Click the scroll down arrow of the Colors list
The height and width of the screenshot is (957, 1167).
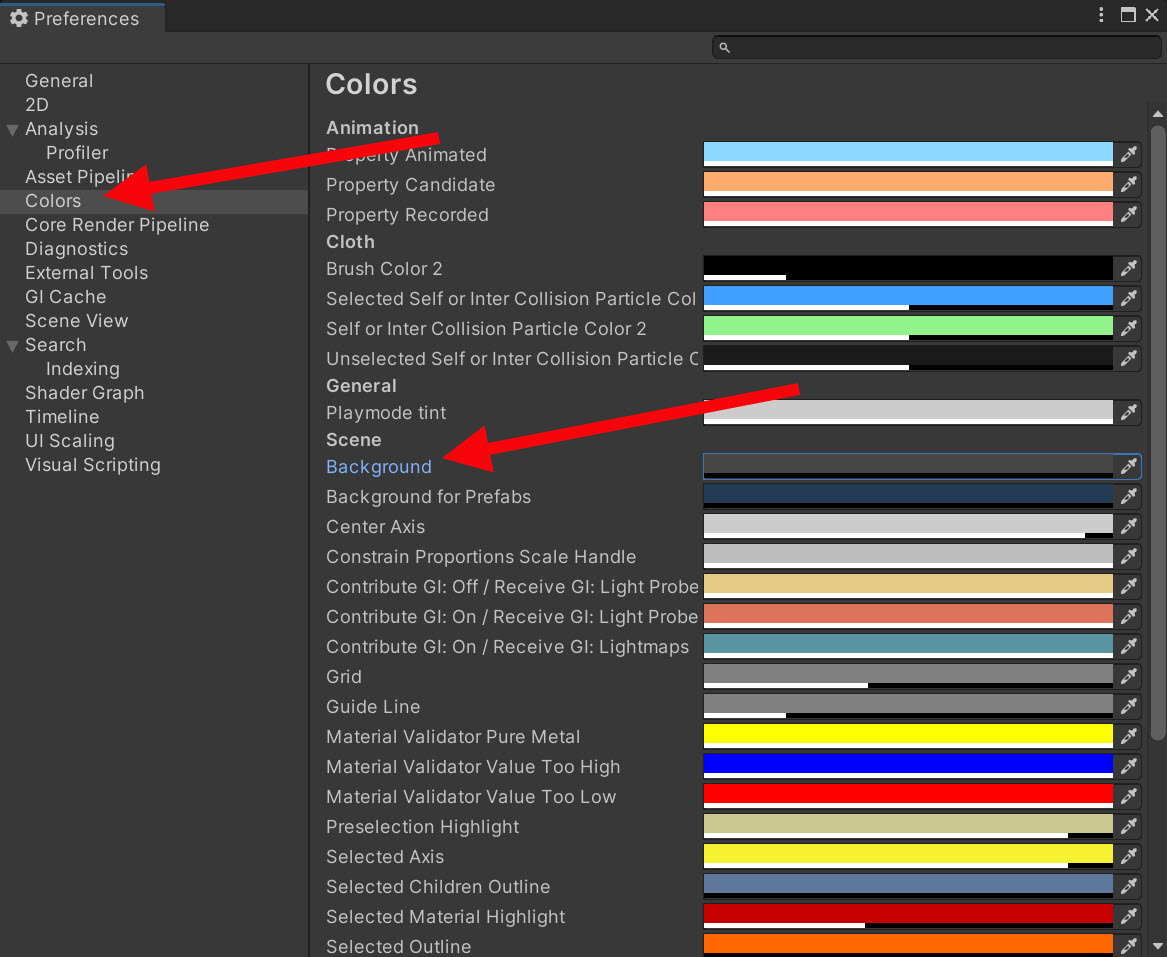(x=1157, y=946)
